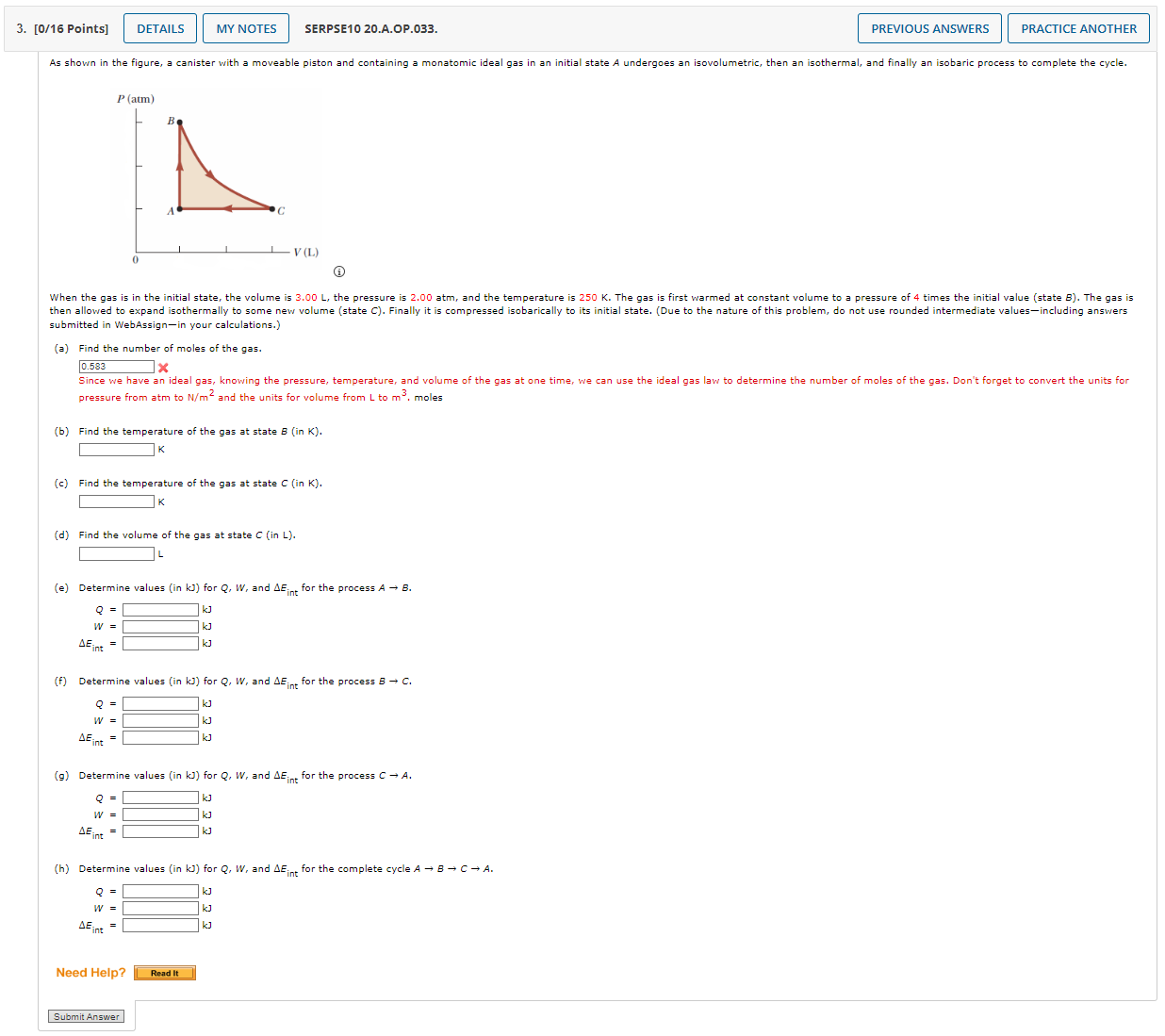Open MY NOTES for this problem

point(245,27)
